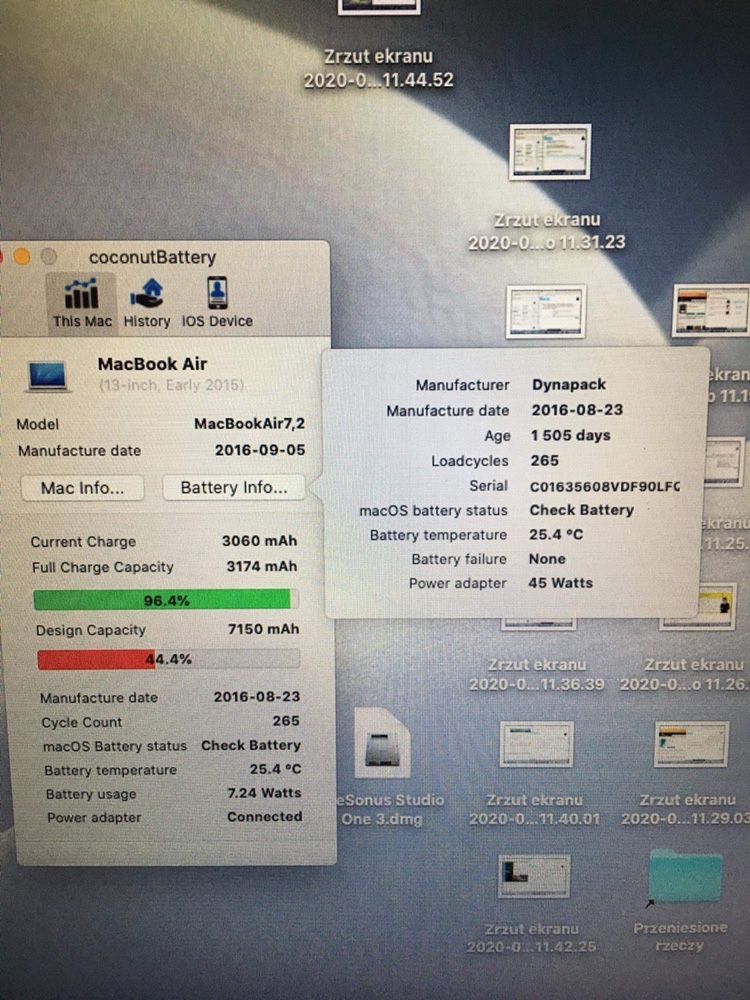750x1000 pixels.
Task: Select screenshot icon Zrzut ekranu 11.36.39
Action: 537,674
